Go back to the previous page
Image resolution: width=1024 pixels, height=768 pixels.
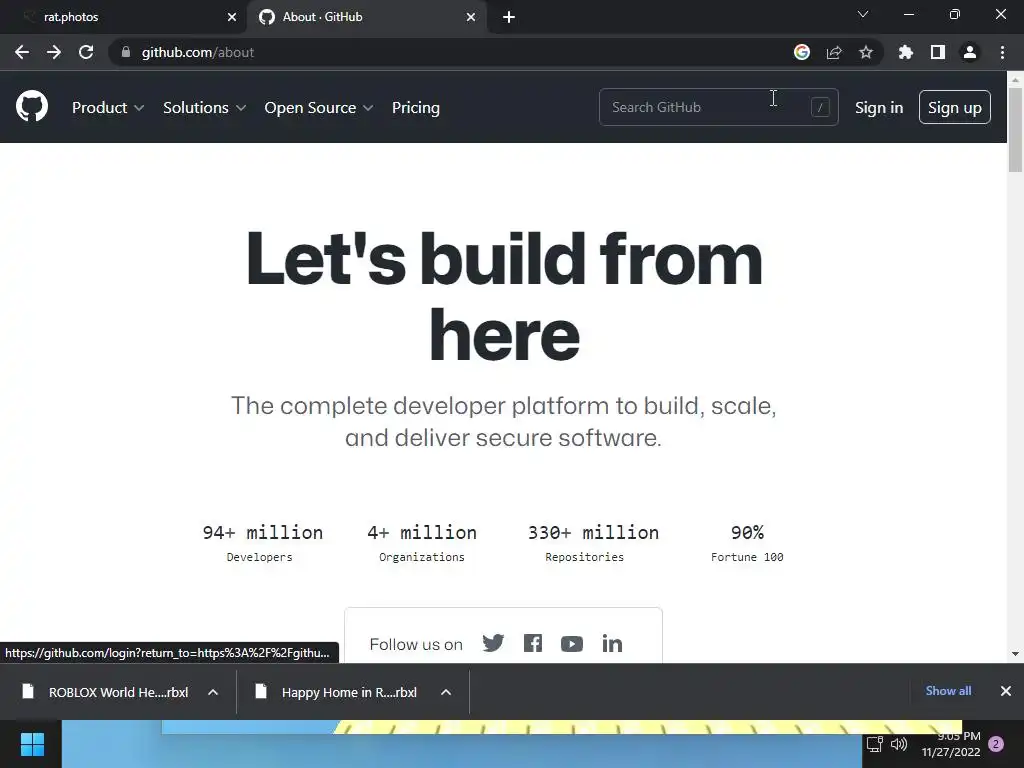pos(22,52)
